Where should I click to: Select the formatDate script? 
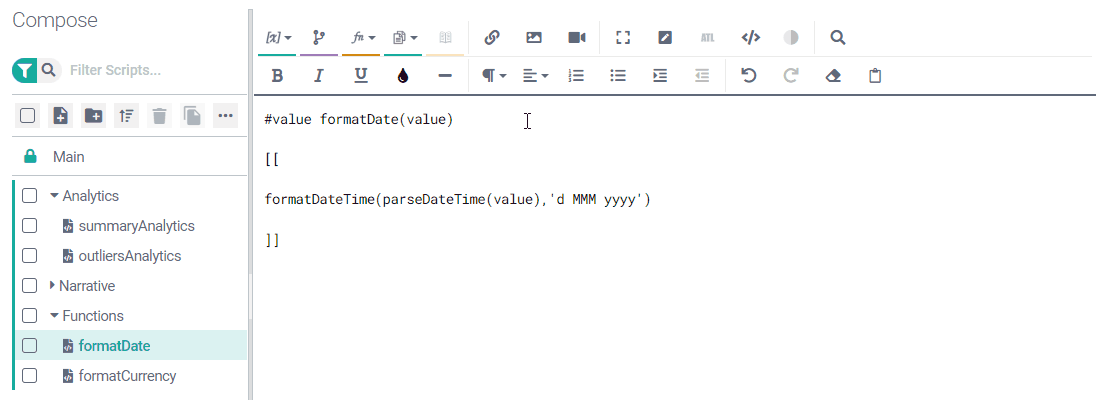(114, 346)
